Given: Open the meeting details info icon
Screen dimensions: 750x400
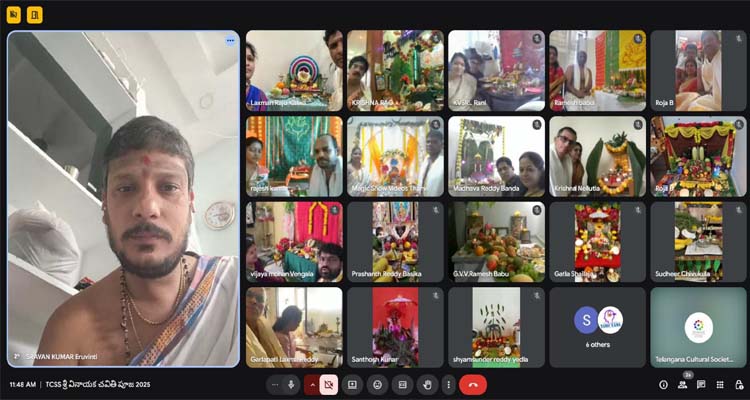Looking at the screenshot, I should pos(663,384).
